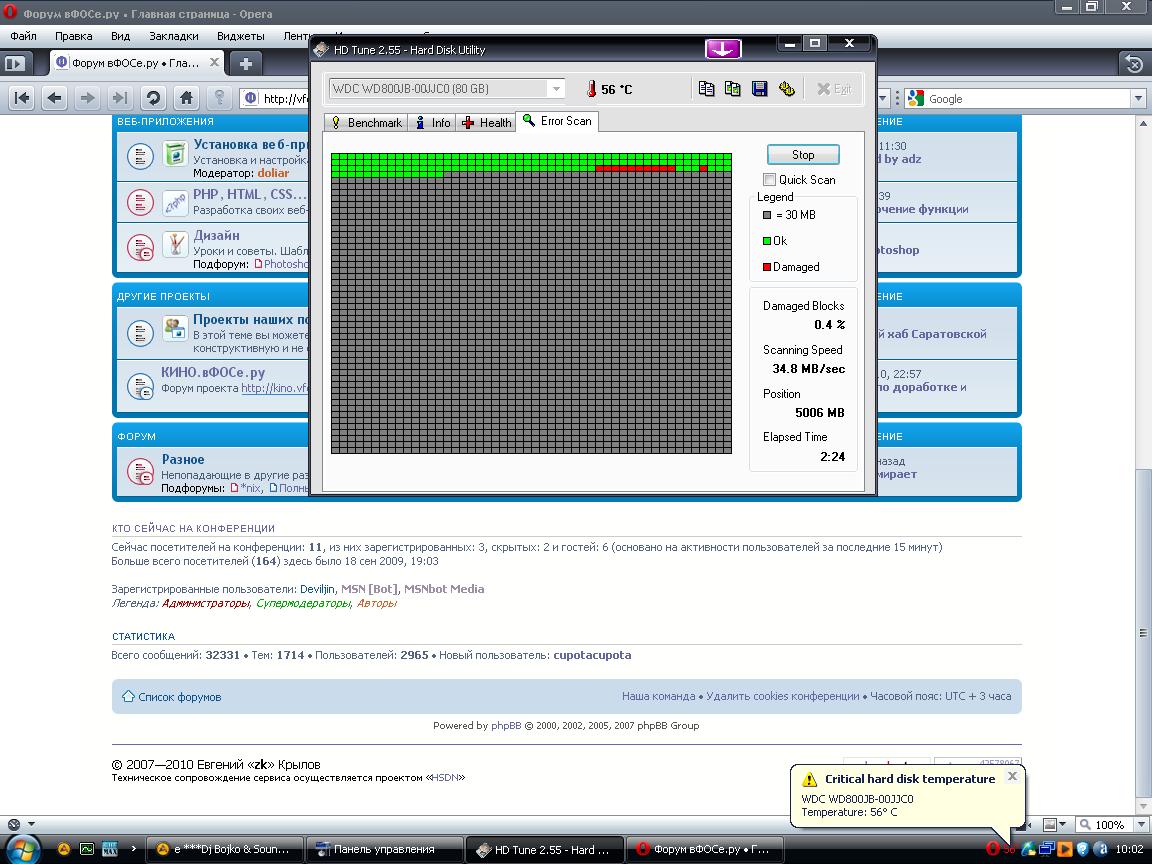Switch to the Health tab

tap(486, 123)
